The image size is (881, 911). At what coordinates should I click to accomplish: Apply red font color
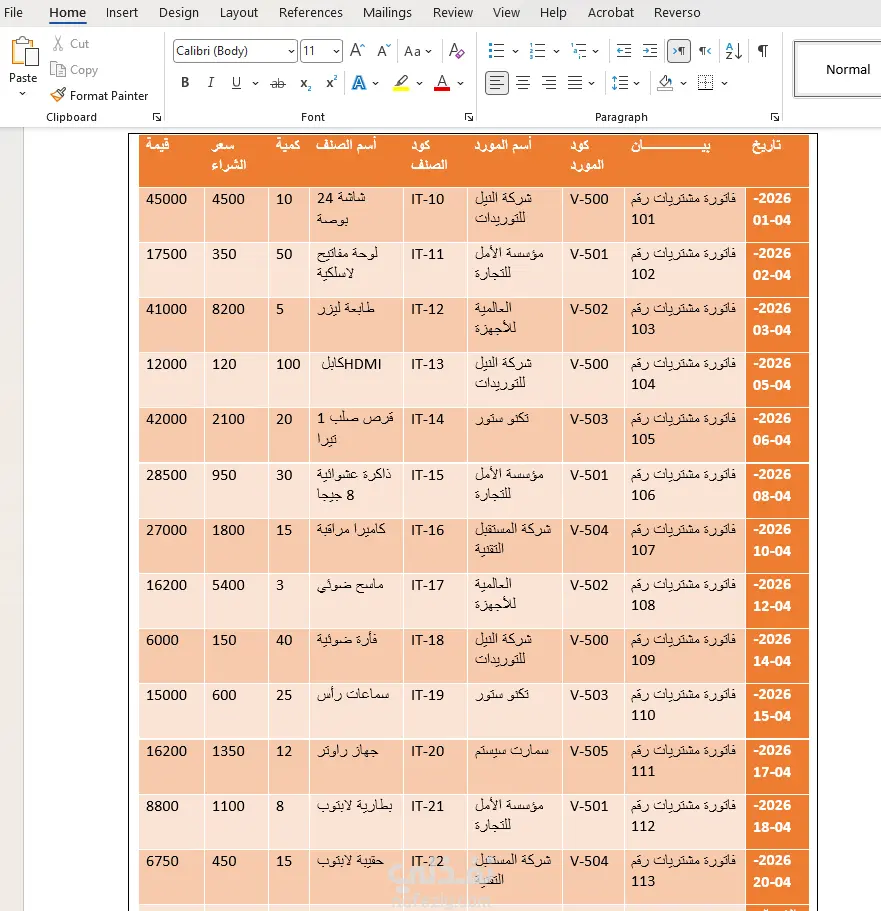point(442,83)
